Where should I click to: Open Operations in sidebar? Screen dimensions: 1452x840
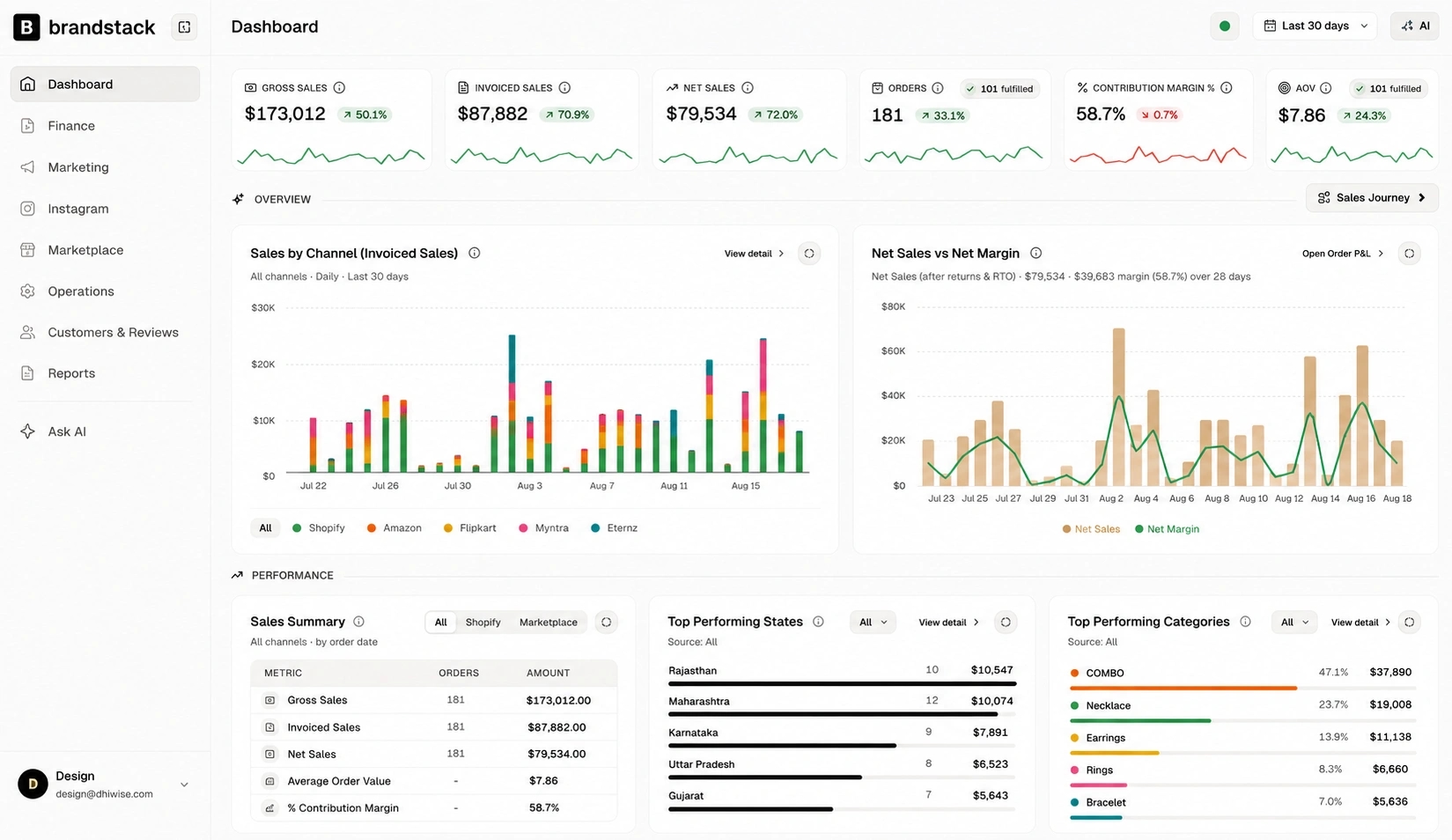[x=105, y=291]
